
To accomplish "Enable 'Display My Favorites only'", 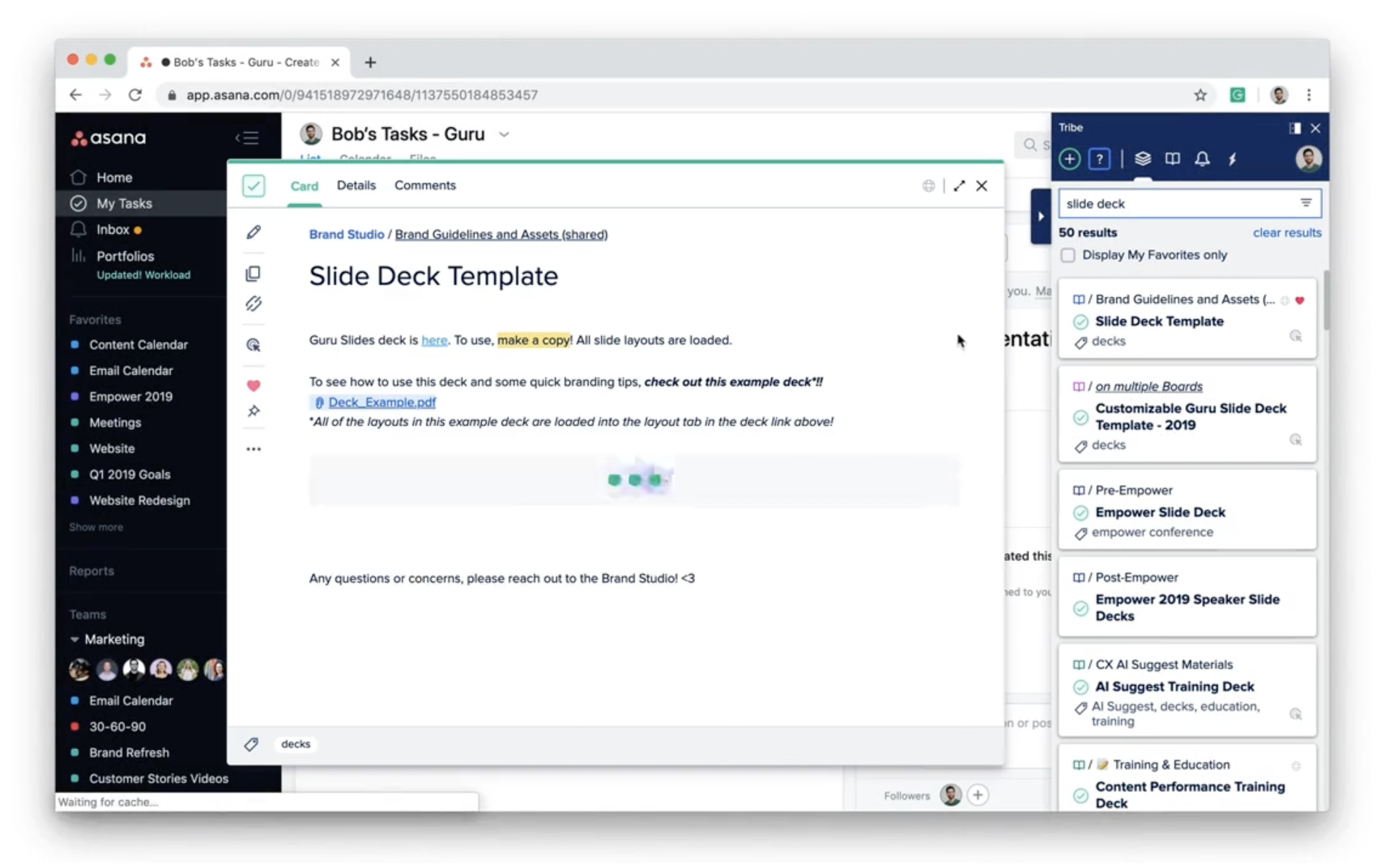I will [1068, 254].
